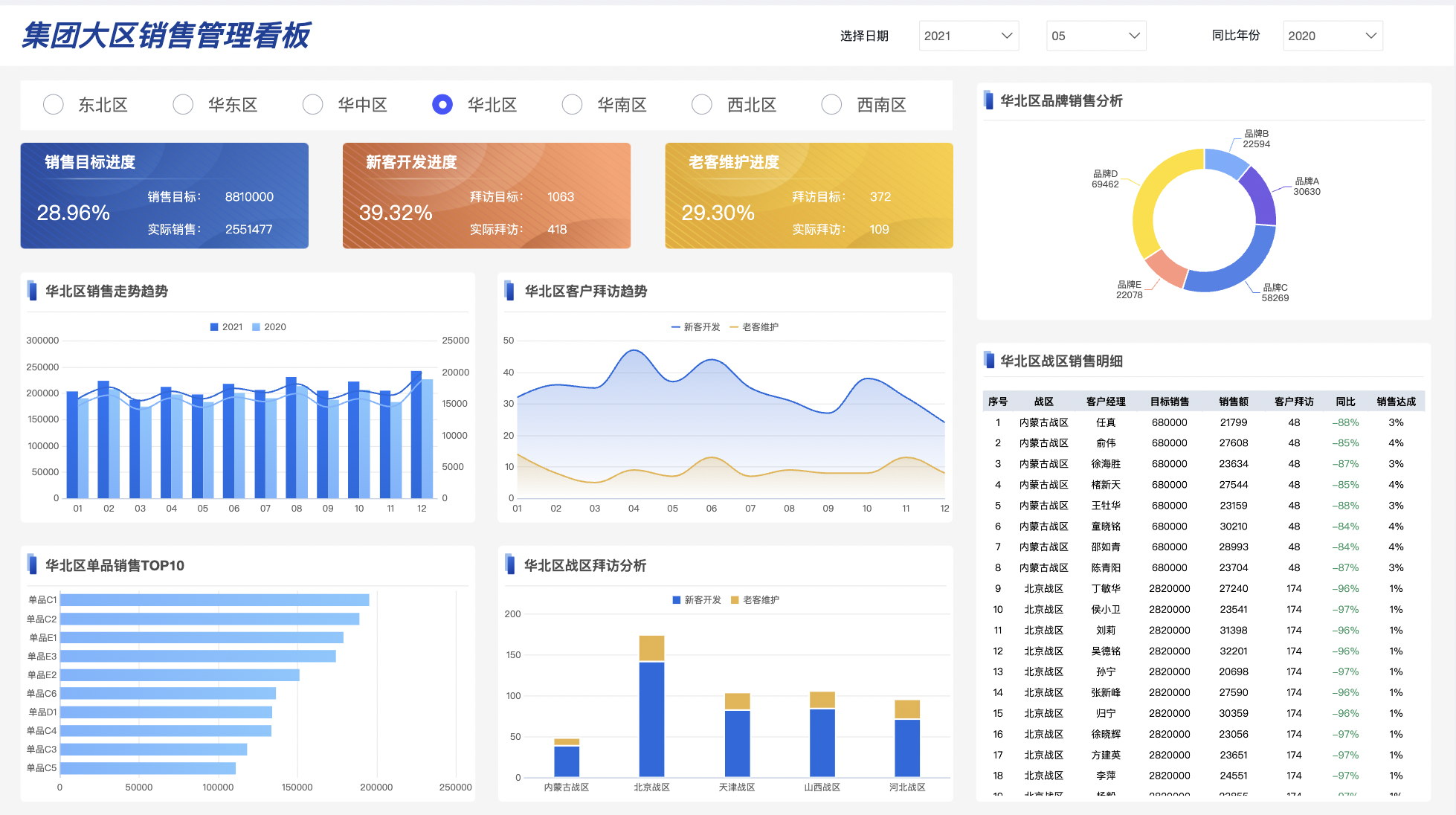
Task: Select the 东北区 radio button
Action: (54, 105)
